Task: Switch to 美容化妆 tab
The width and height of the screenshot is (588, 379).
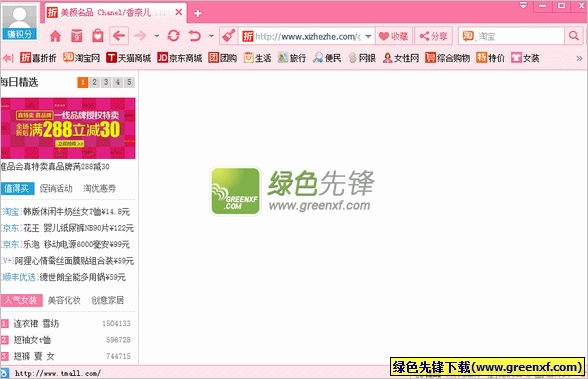Action: (x=64, y=300)
